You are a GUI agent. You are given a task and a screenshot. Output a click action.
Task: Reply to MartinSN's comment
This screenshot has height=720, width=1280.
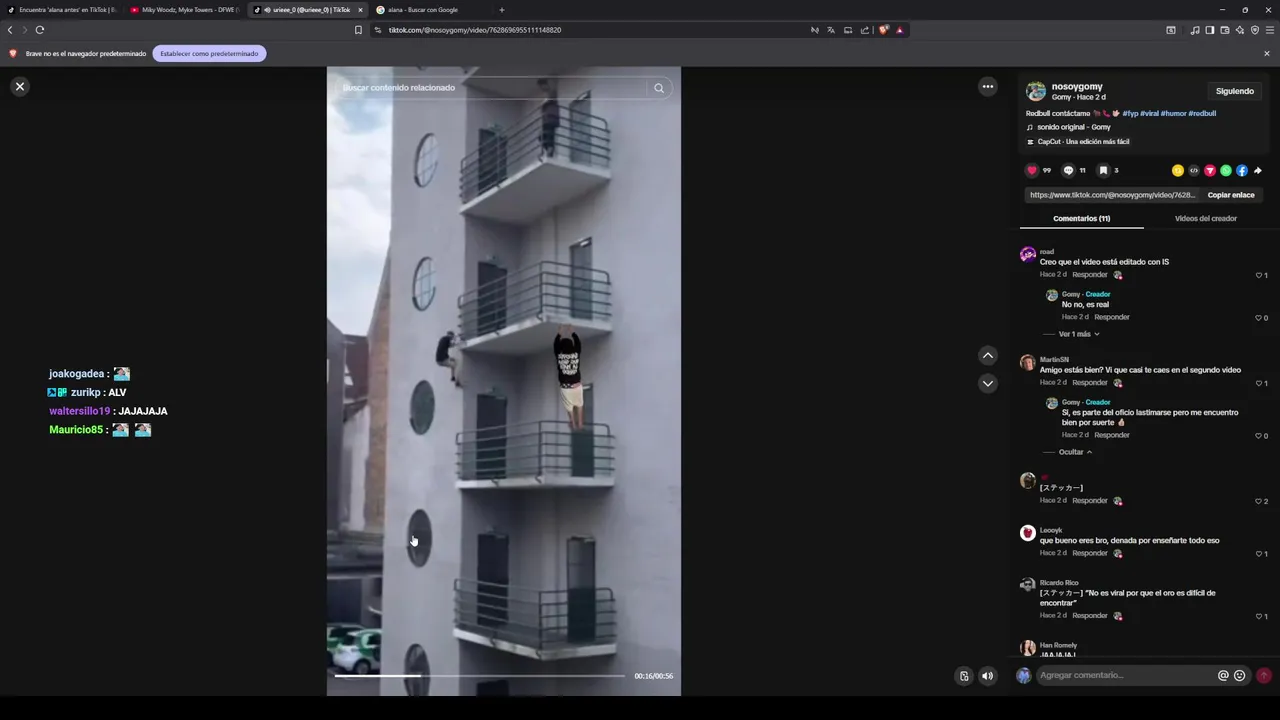(x=1090, y=383)
